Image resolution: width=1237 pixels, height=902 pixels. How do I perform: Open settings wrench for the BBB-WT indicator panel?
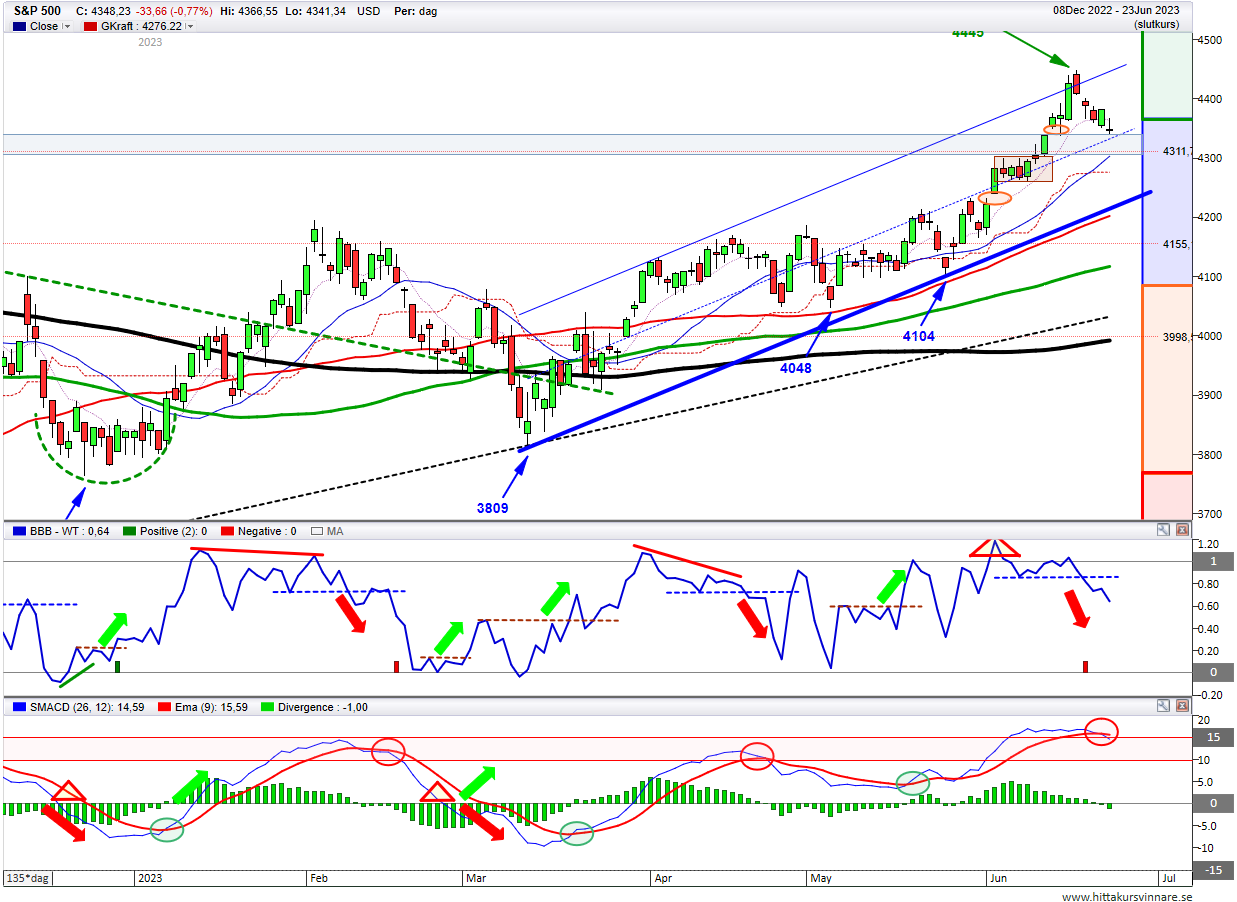(1164, 530)
